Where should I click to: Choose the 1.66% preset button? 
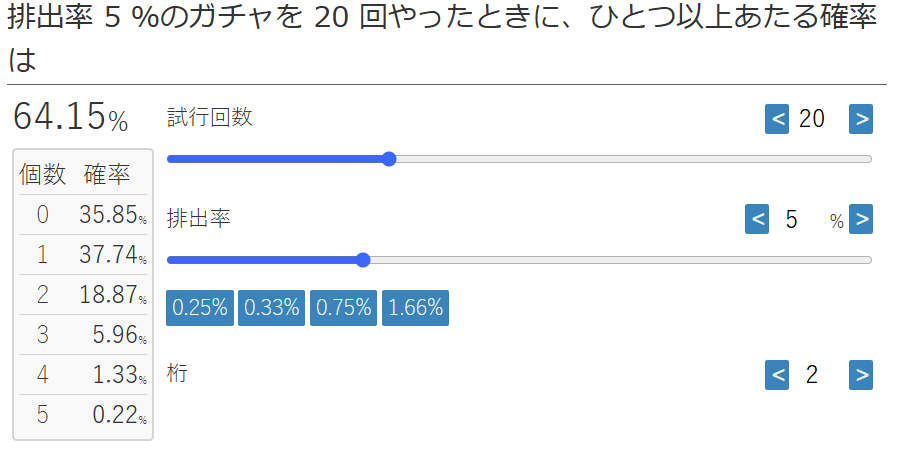click(x=415, y=308)
